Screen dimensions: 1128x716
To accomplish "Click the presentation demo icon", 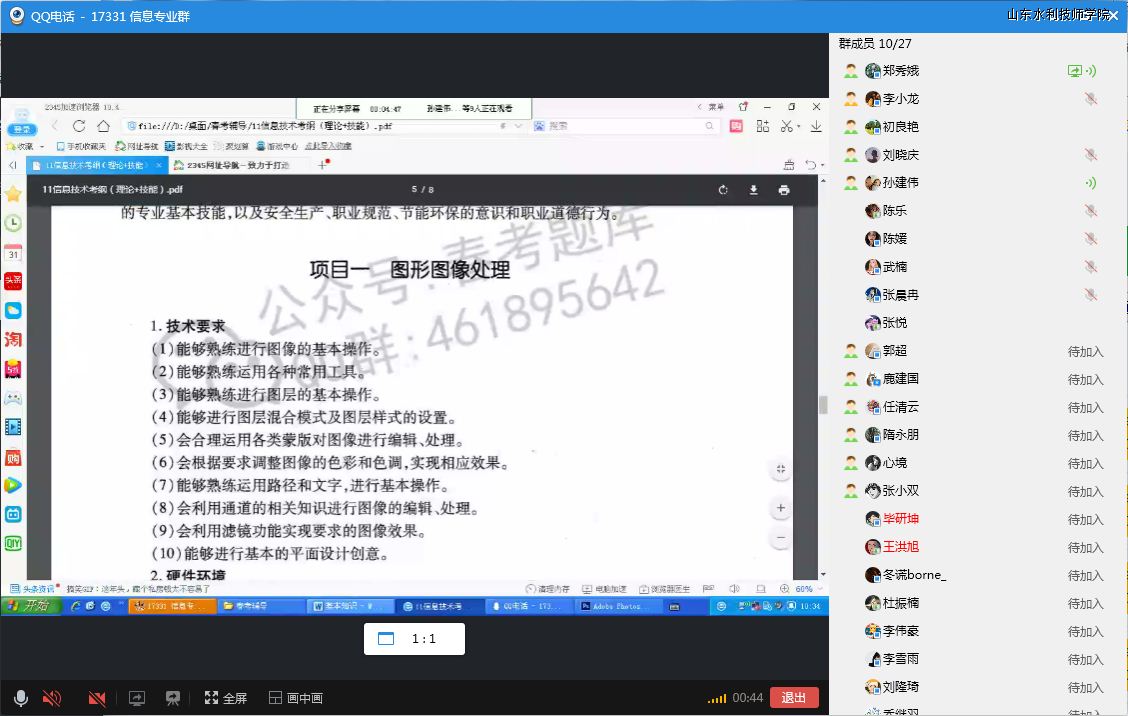I will 173,698.
